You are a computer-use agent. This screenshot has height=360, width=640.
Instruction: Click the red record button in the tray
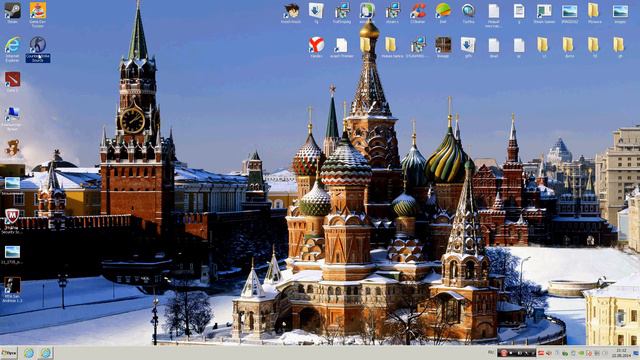(x=504, y=353)
